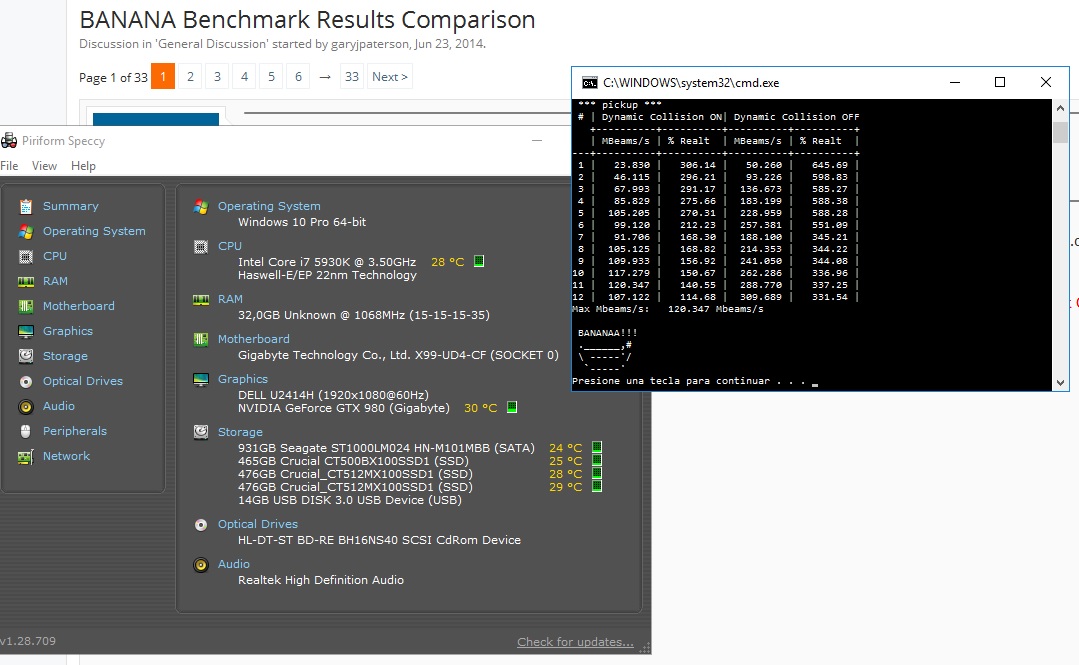Click the cmd window scrollbar up arrow

click(1060, 108)
